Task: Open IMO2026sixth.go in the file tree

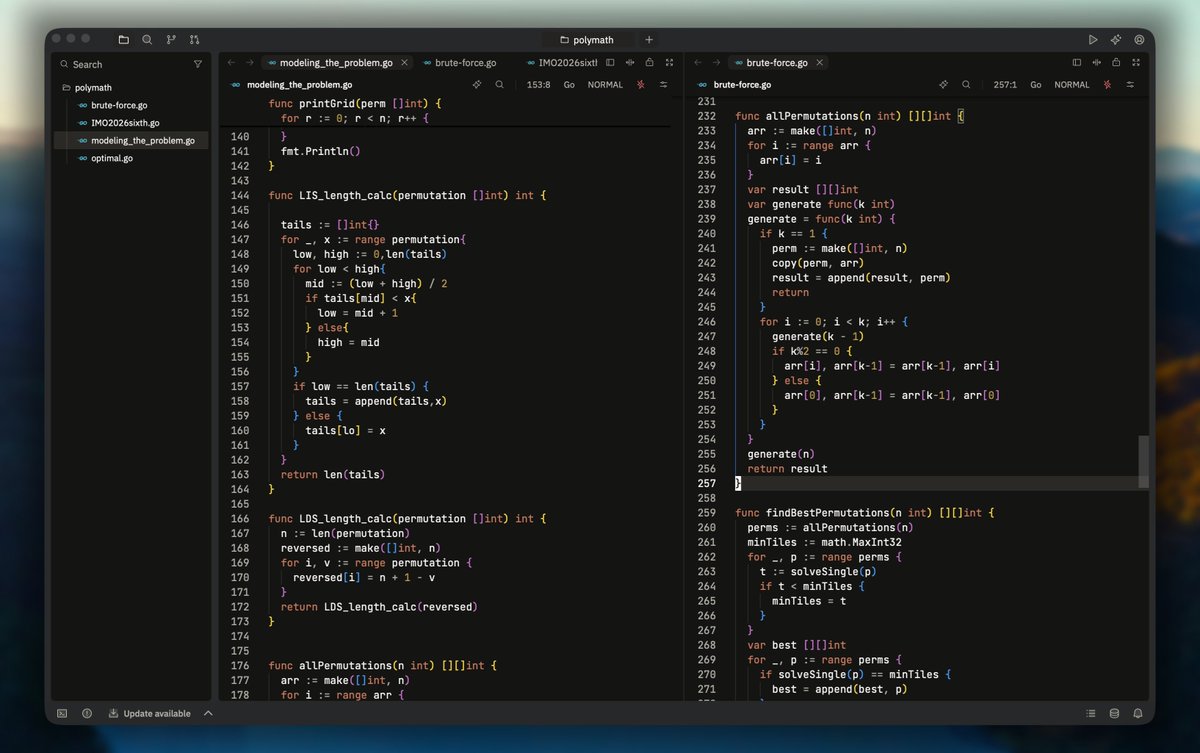Action: click(x=132, y=122)
